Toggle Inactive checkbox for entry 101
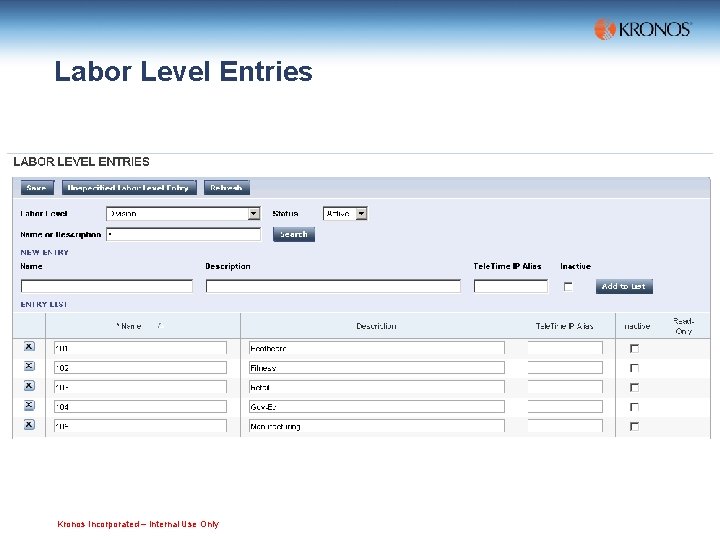 coord(634,349)
